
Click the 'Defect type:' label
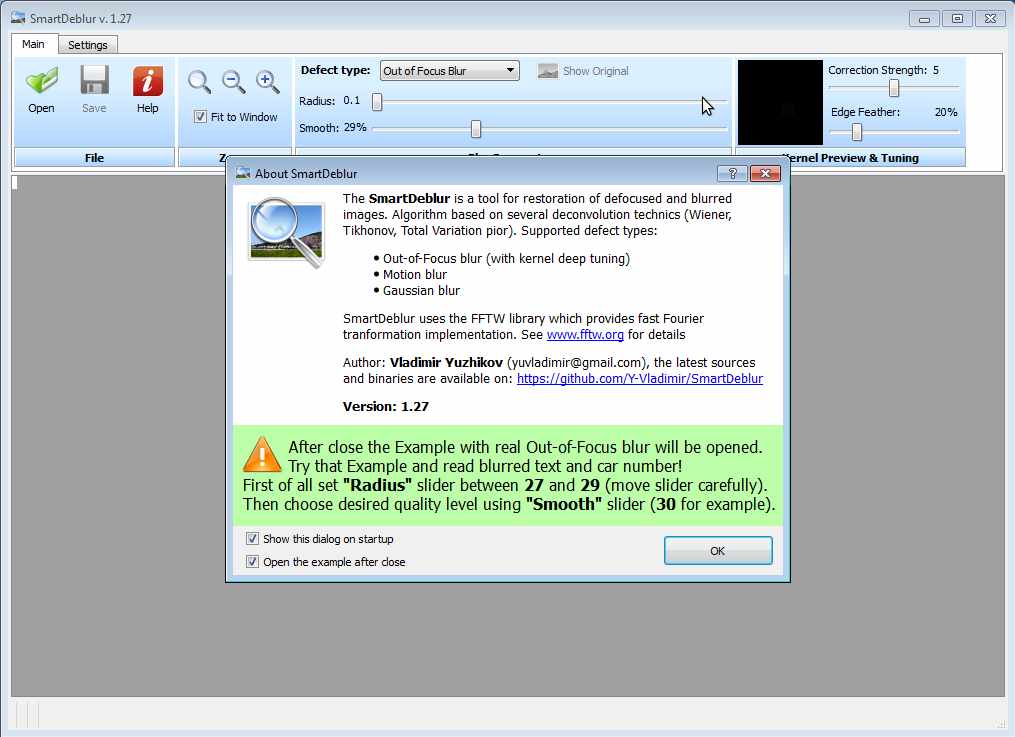(335, 70)
